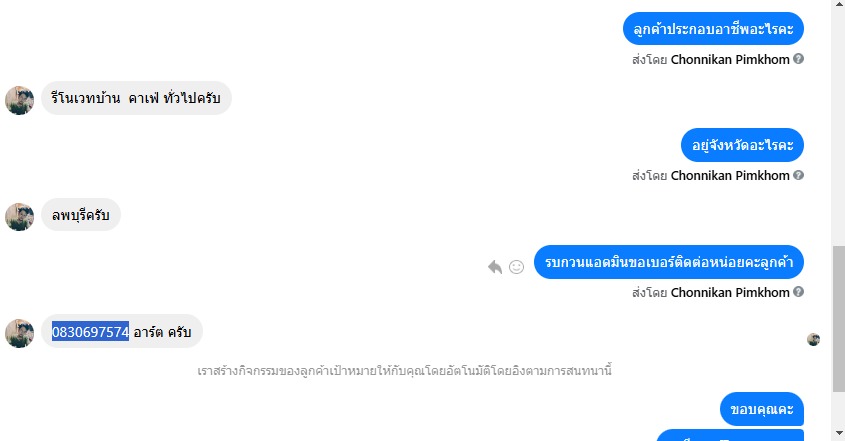
Task: Click help icon under "รบกวนแอดมิน" message
Action: pyautogui.click(x=798, y=293)
